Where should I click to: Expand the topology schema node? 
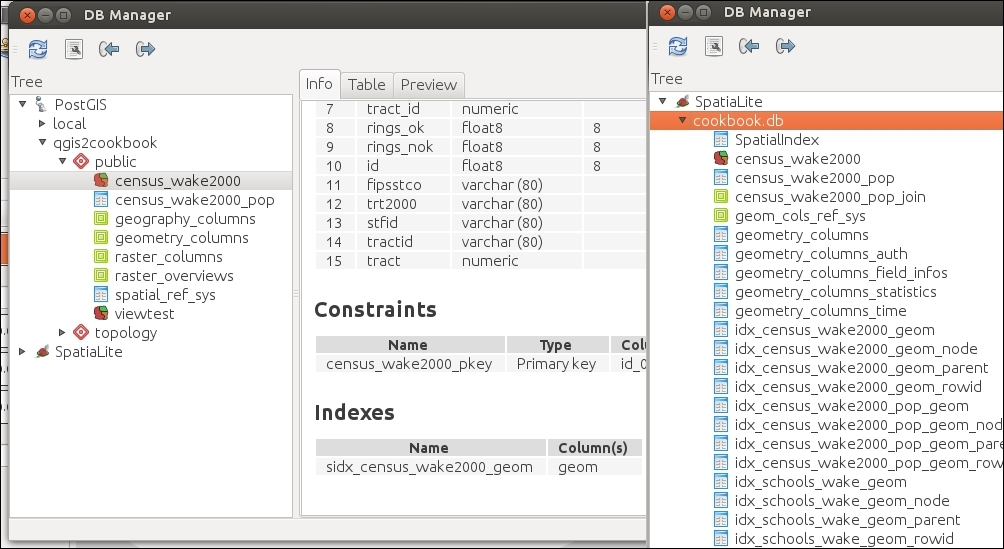click(x=62, y=332)
